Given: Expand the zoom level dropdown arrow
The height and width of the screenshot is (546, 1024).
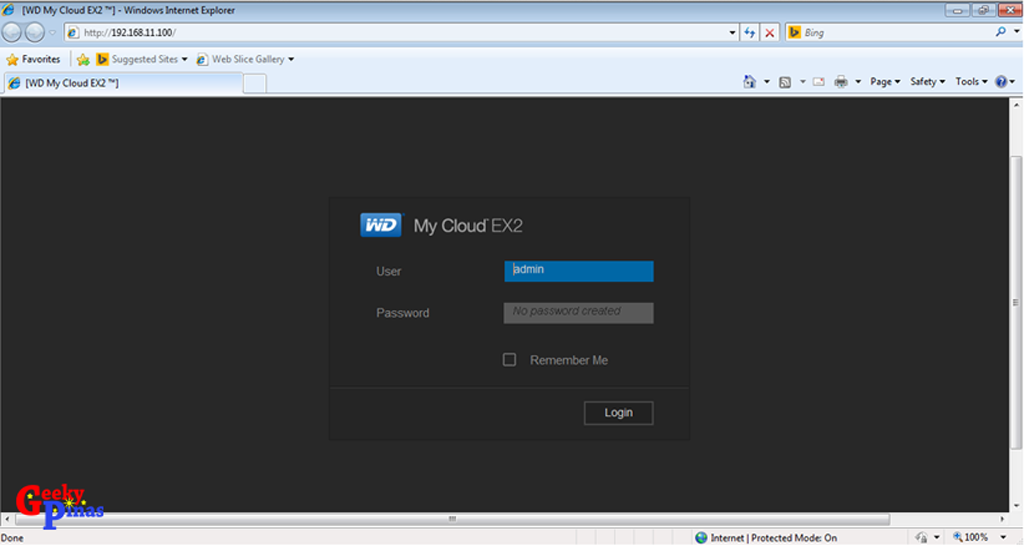Looking at the screenshot, I should pyautogui.click(x=1003, y=538).
